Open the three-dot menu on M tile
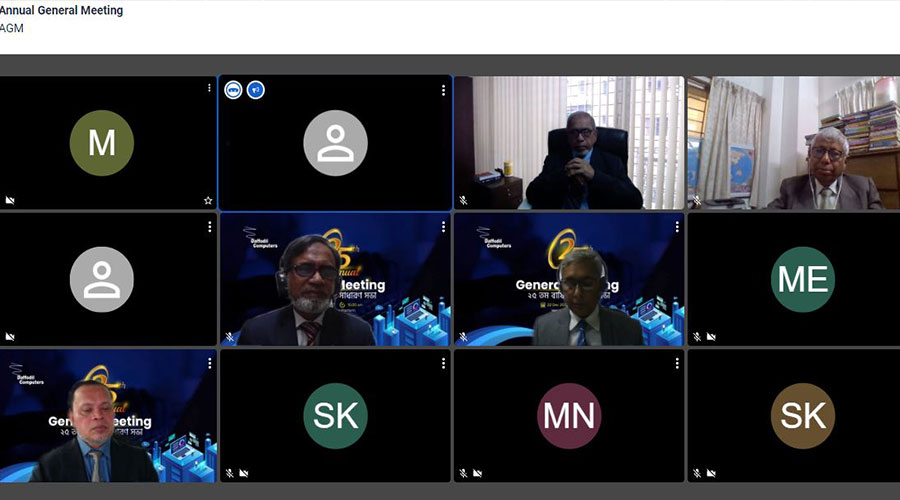This screenshot has width=900, height=500. click(209, 89)
